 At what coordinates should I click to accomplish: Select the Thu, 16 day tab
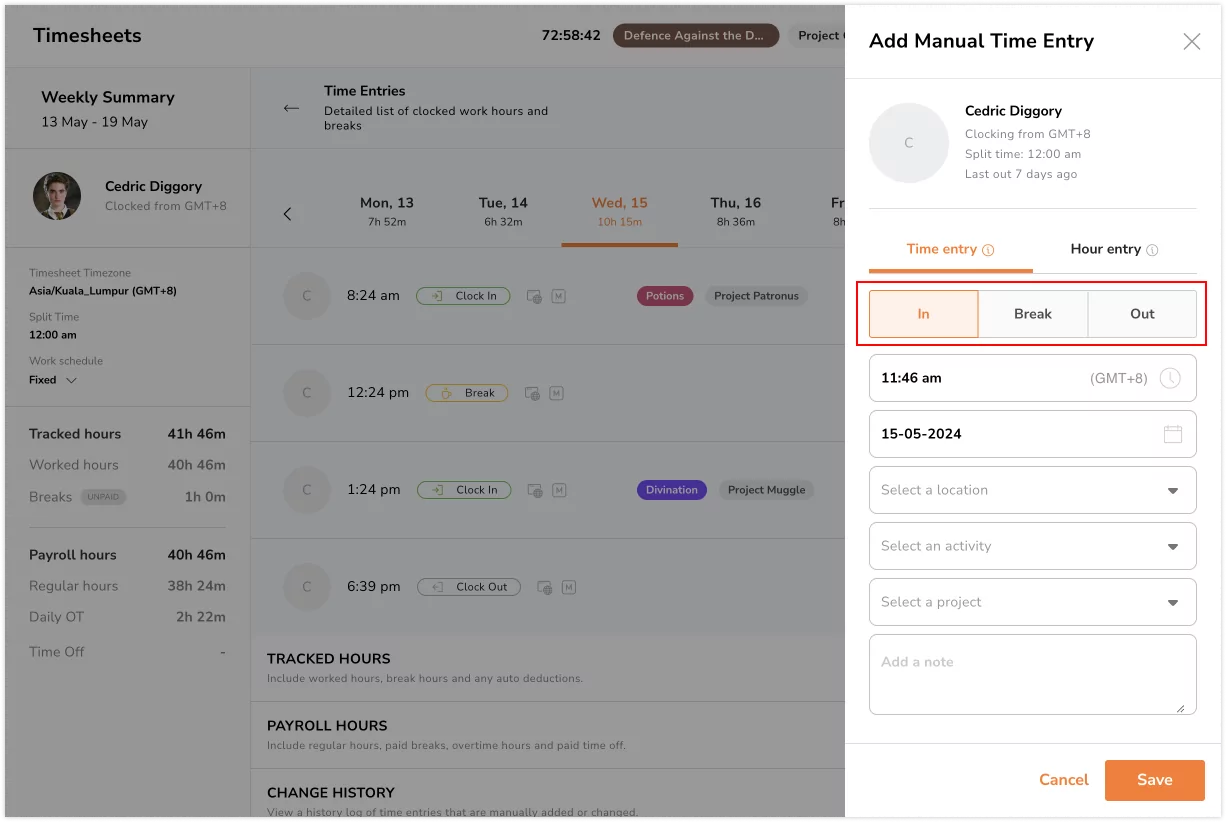click(x=736, y=211)
